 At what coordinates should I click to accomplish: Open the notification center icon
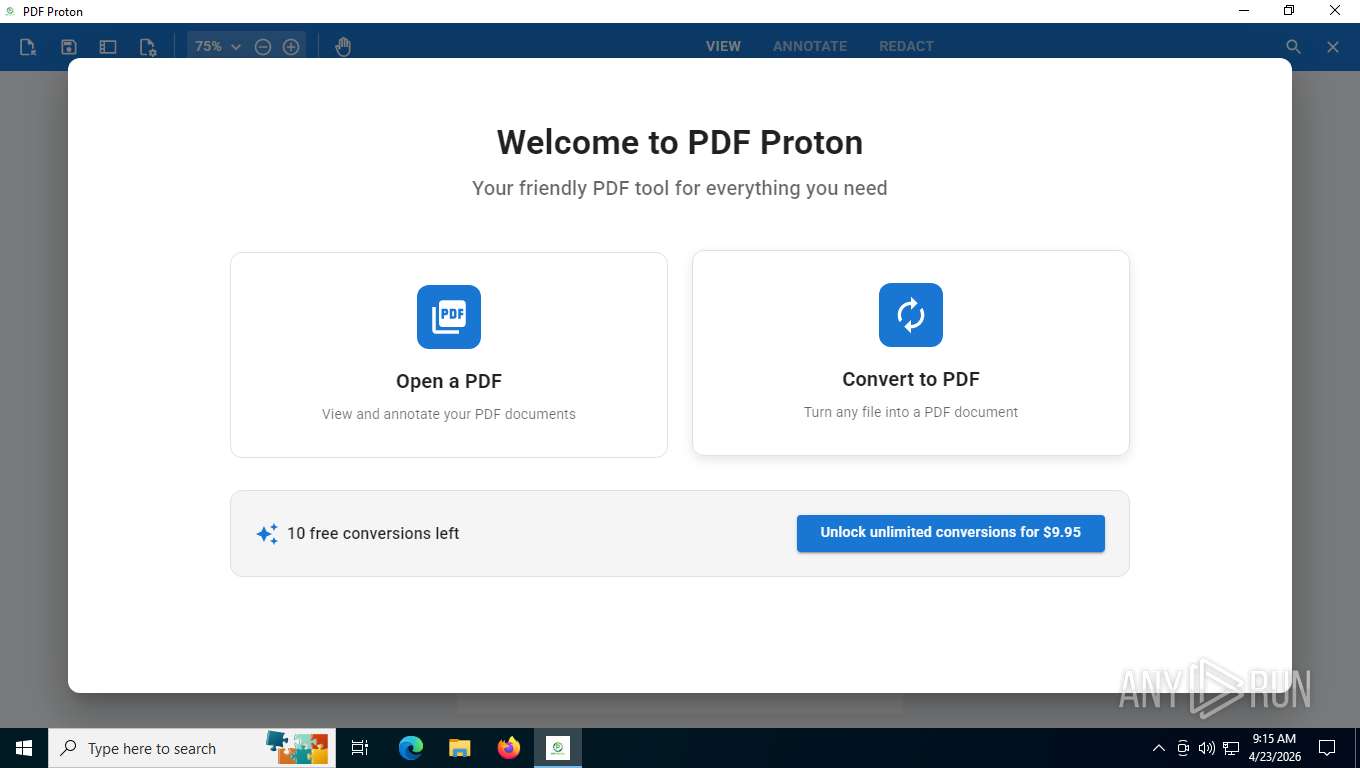click(1327, 748)
